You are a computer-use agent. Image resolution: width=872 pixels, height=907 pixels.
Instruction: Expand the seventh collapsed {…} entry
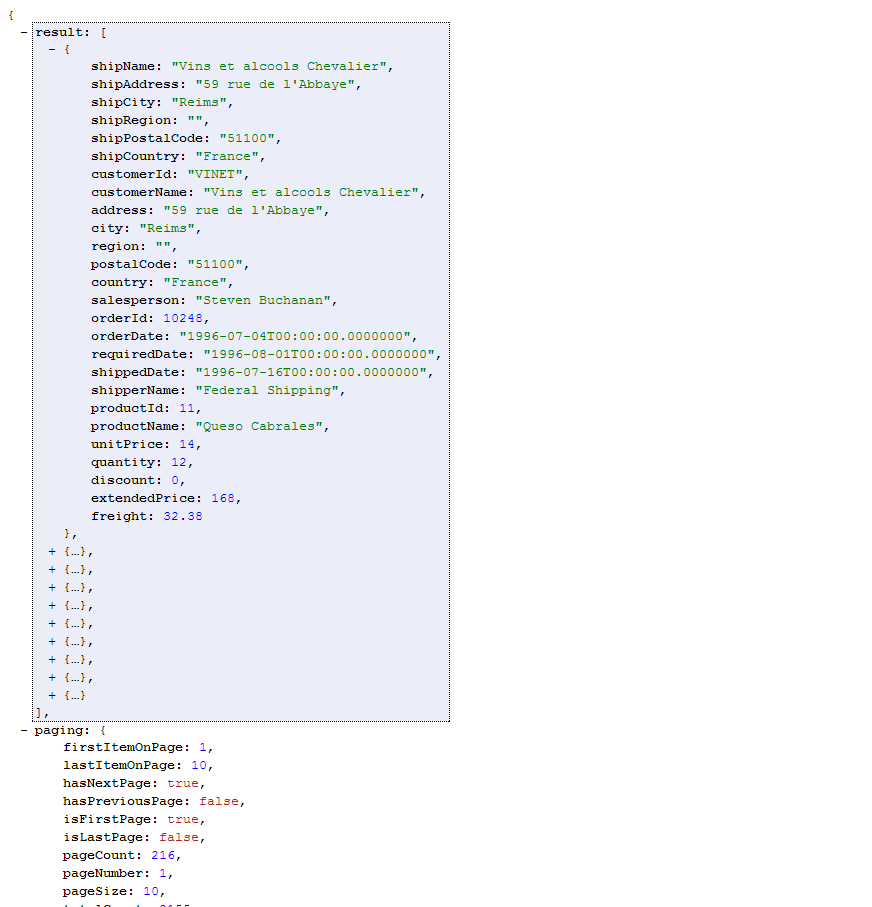(51, 659)
